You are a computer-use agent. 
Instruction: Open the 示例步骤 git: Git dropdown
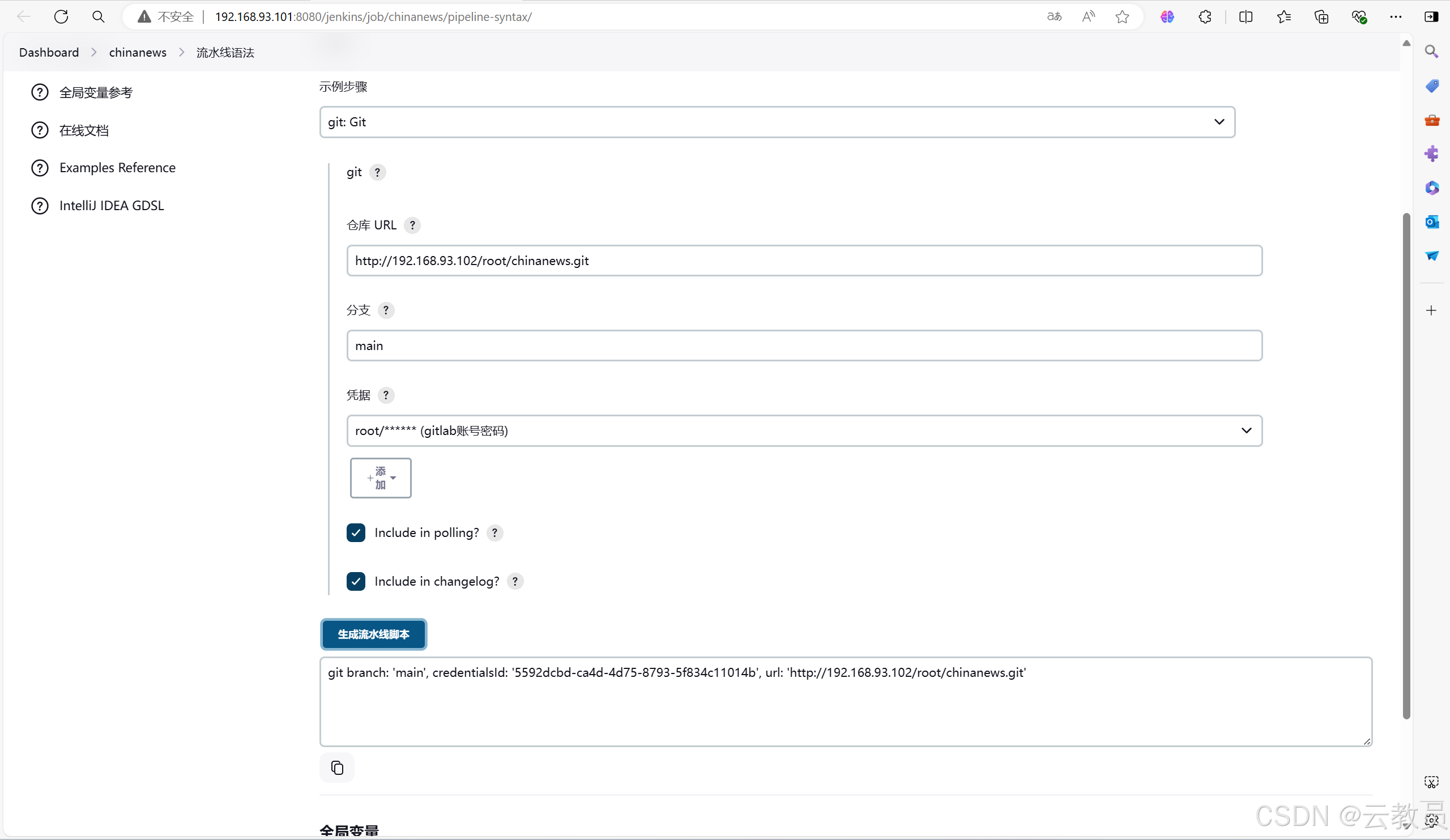pos(777,122)
